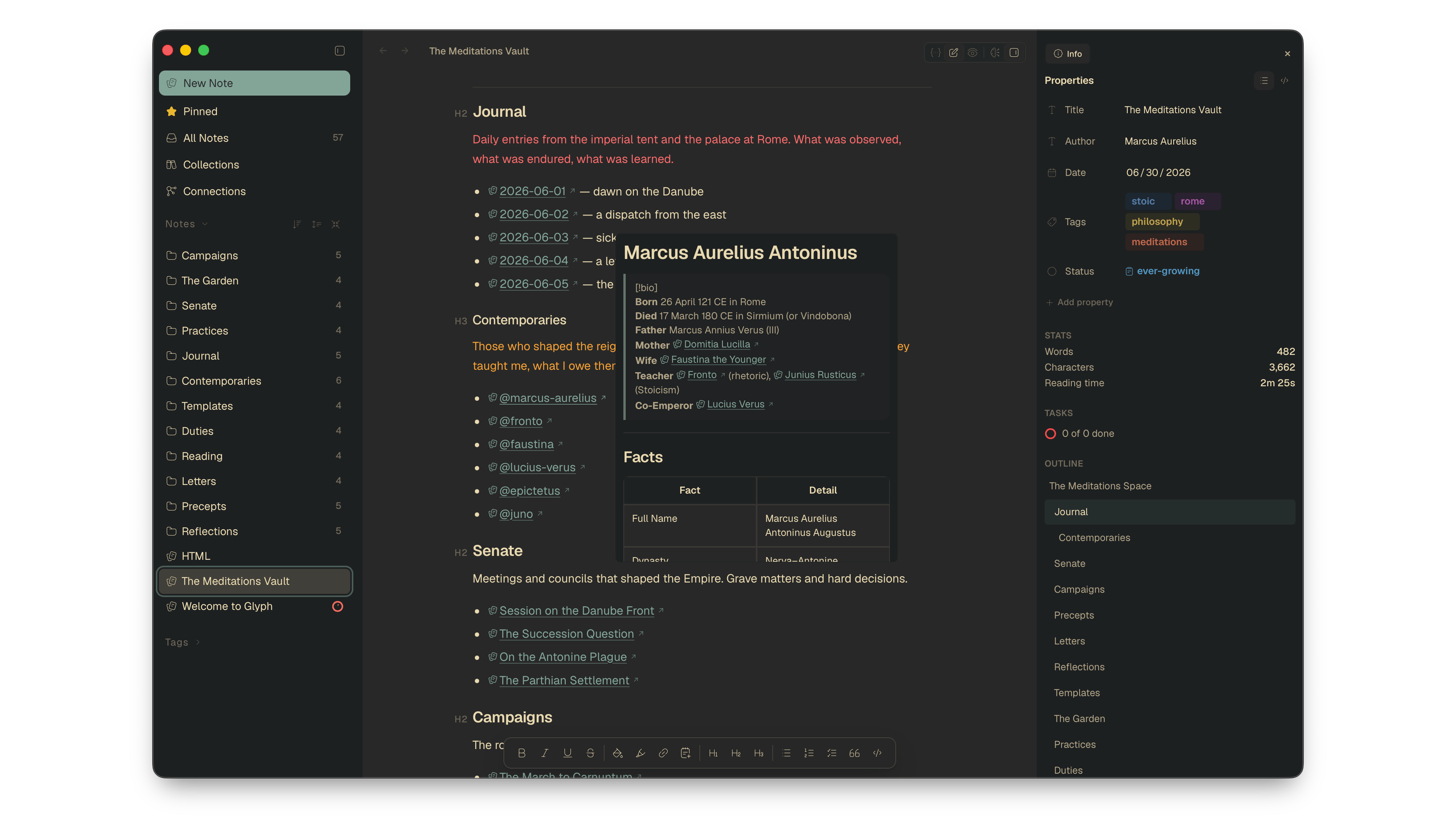Click the brain AI assistant icon

point(995,52)
